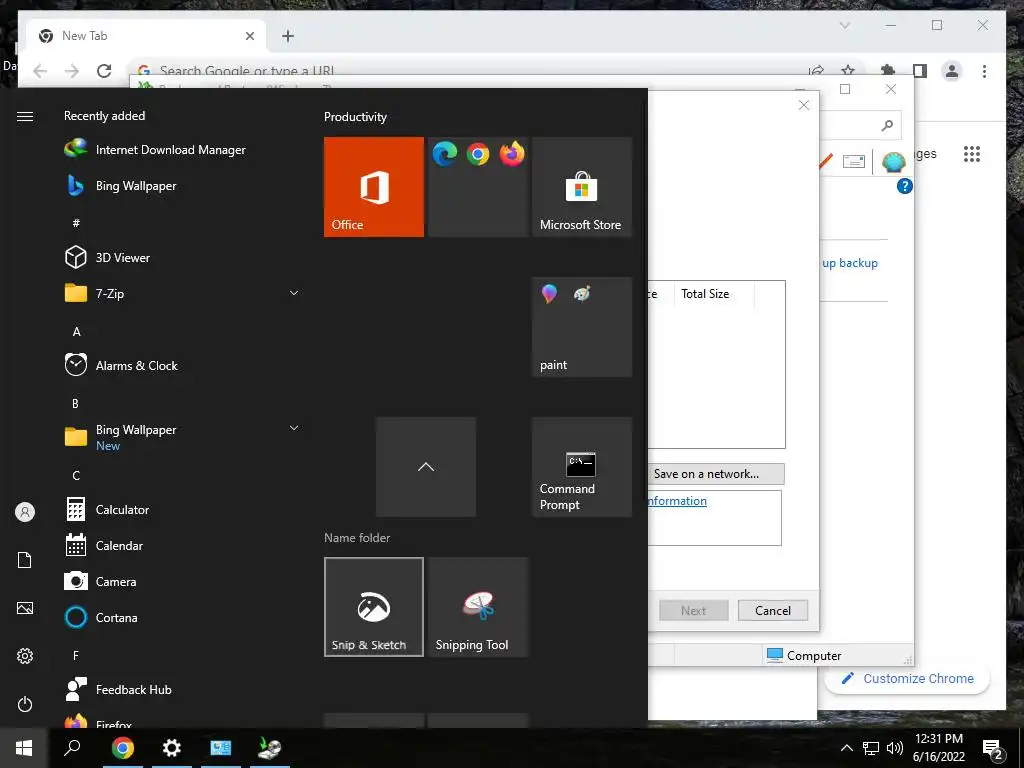Open the network icon in system tray

[871, 748]
